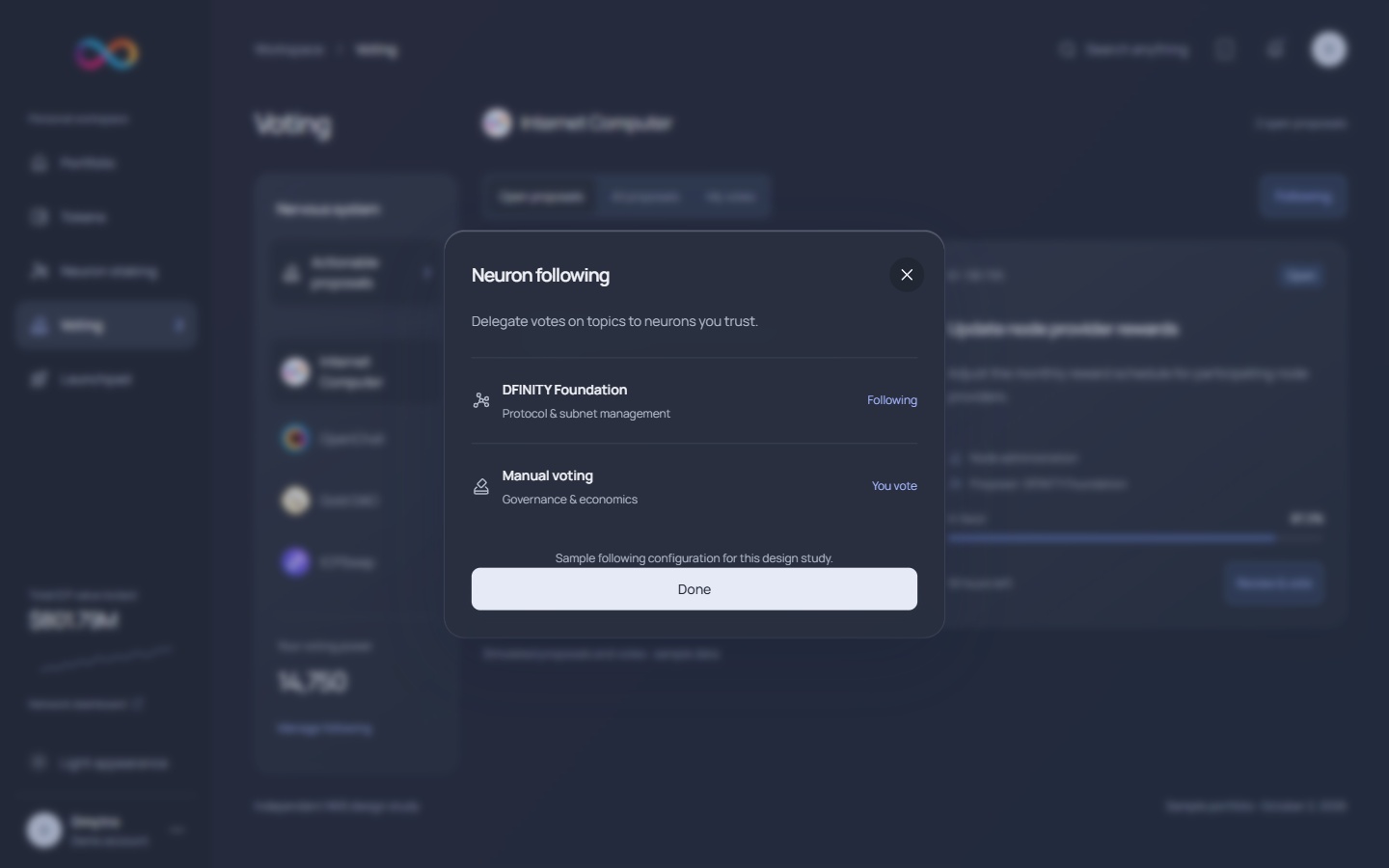Click the Neuron following dialog heading

click(540, 275)
